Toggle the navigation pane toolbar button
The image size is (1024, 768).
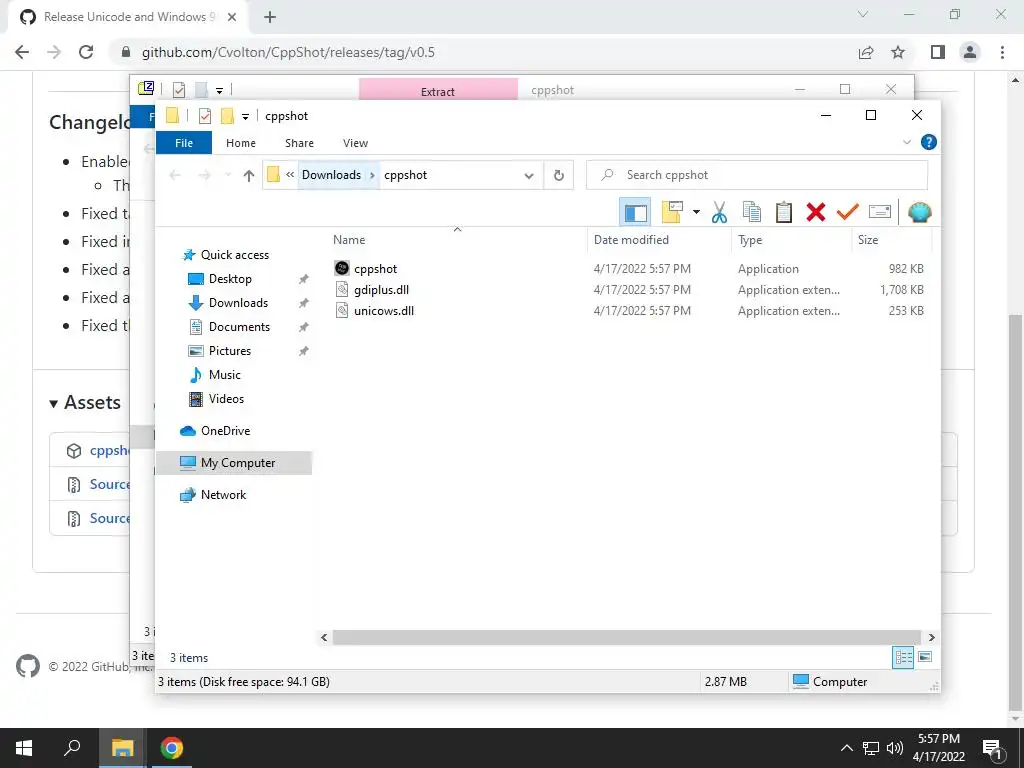tap(635, 212)
